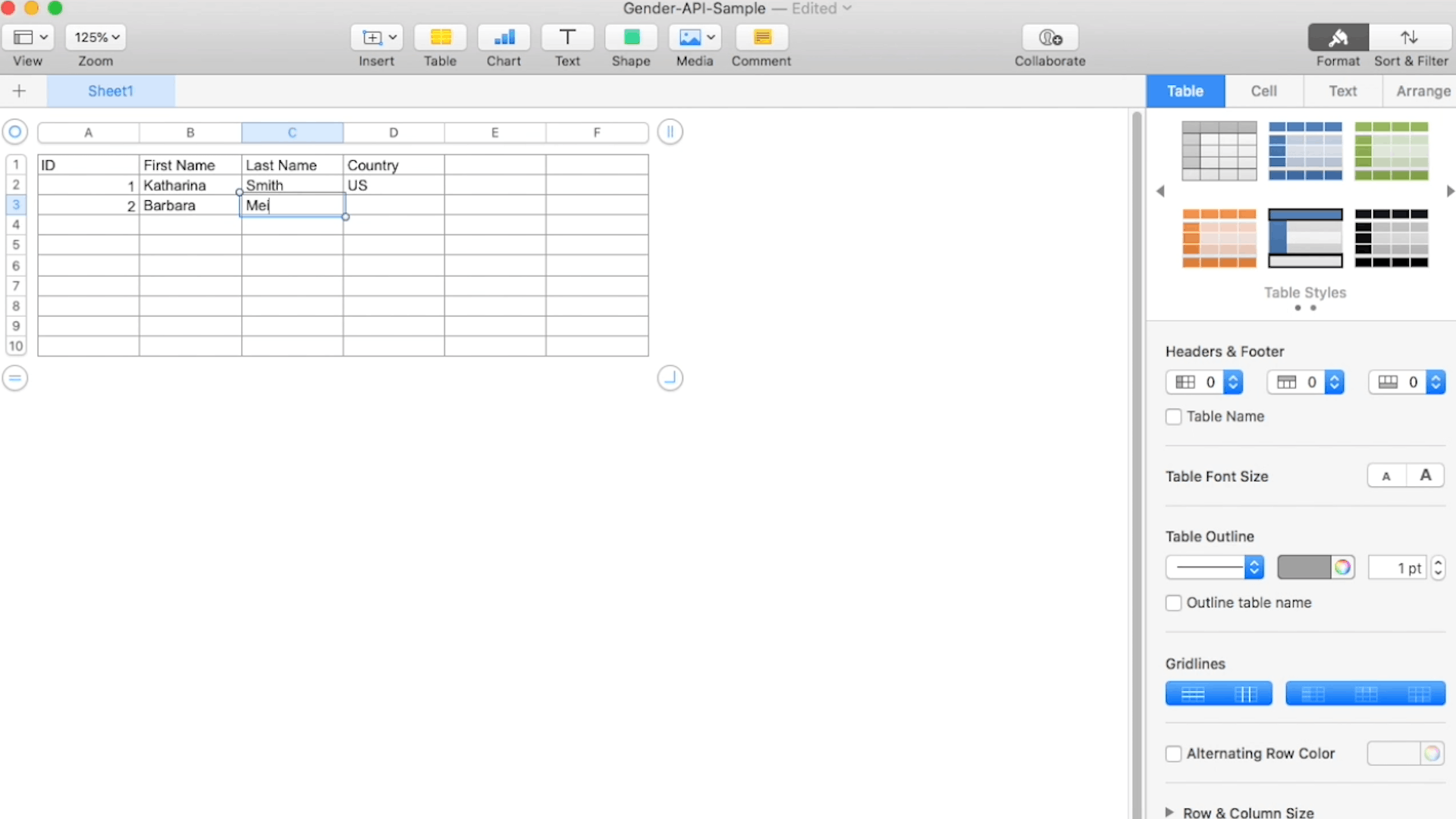1456x819 pixels.
Task: Click the table select handle circle
Action: [x=14, y=132]
